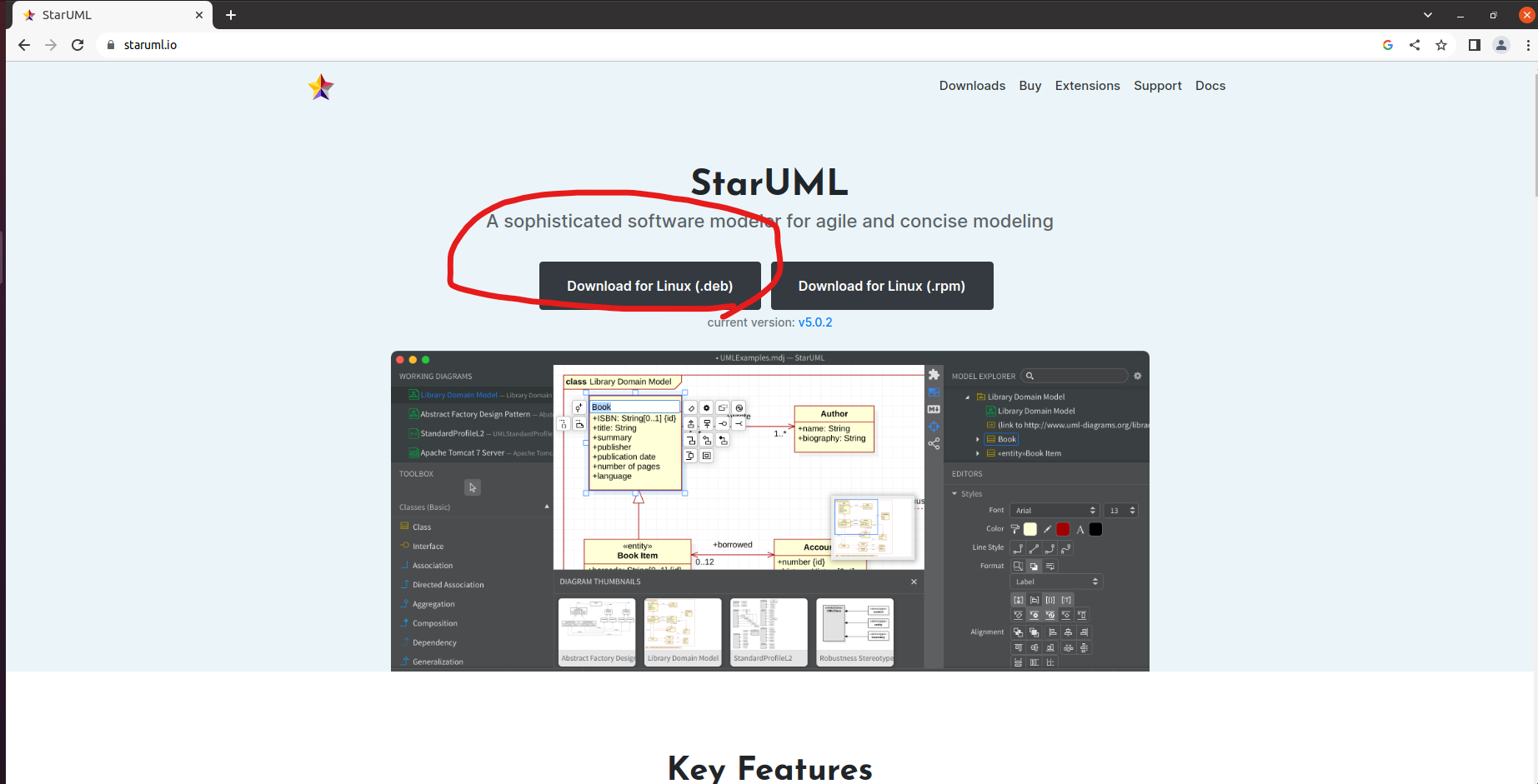Open a new browser tab
The width and height of the screenshot is (1538, 784).
pos(231,15)
